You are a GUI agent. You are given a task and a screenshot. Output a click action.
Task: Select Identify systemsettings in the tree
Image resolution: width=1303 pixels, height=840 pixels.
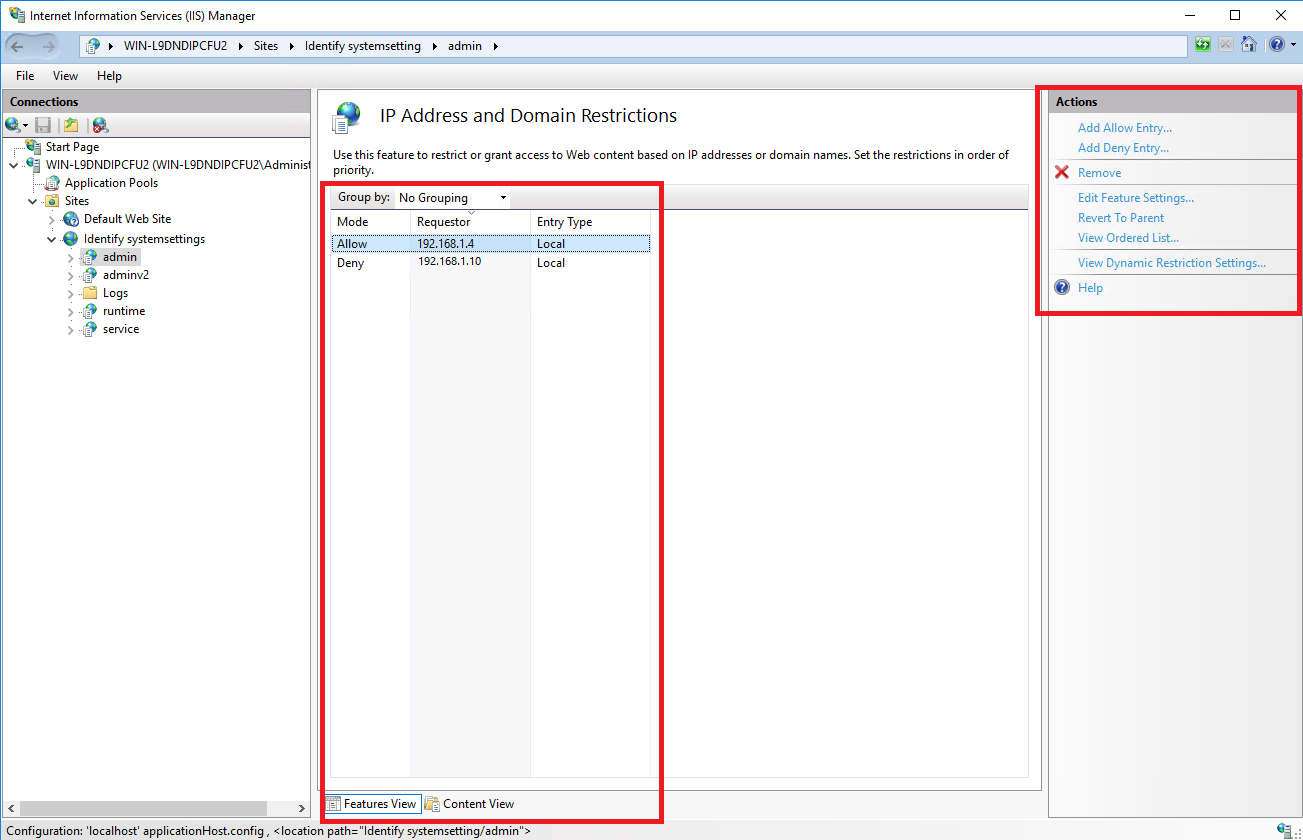[x=144, y=239]
